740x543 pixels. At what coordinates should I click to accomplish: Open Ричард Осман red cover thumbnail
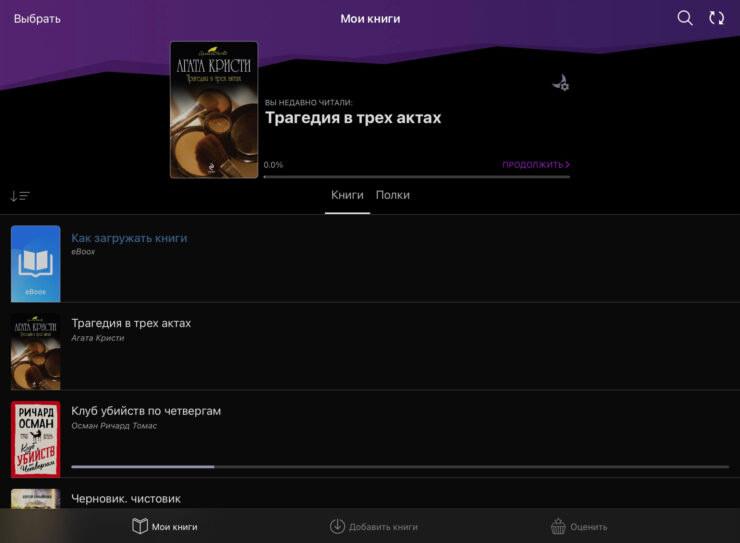[x=35, y=439]
